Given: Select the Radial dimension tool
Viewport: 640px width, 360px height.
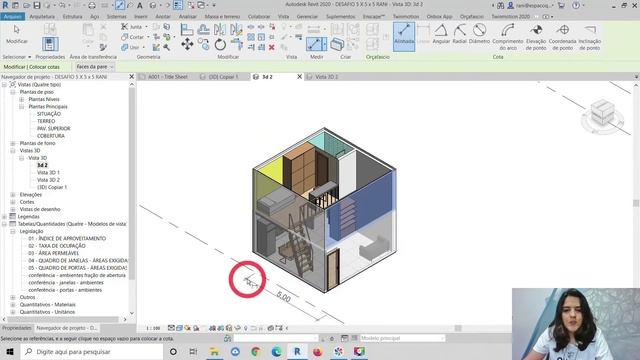Looking at the screenshot, I should (x=460, y=34).
